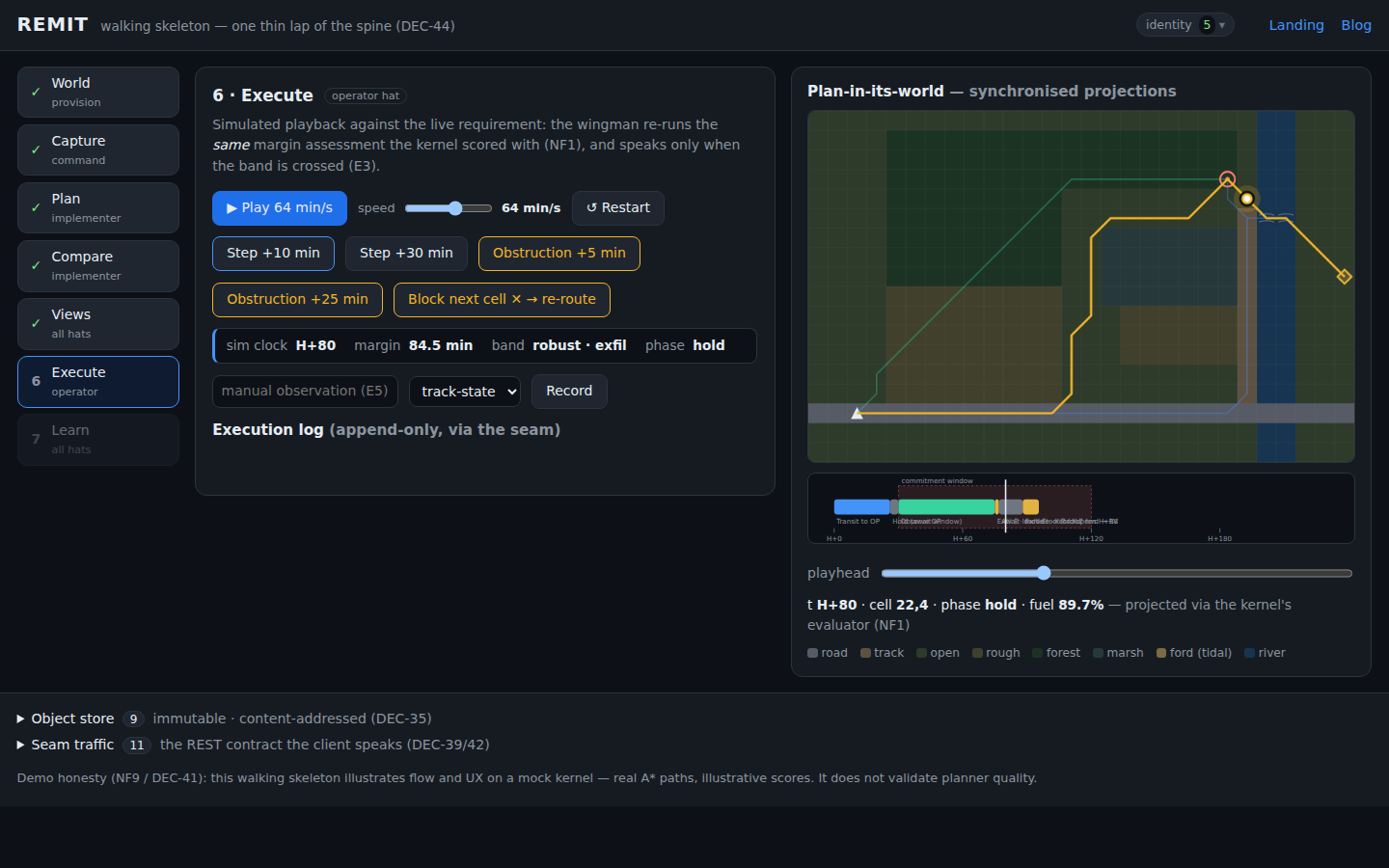The image size is (1389, 868).
Task: Click the large yellow timeline segment
Action: pos(1031,506)
